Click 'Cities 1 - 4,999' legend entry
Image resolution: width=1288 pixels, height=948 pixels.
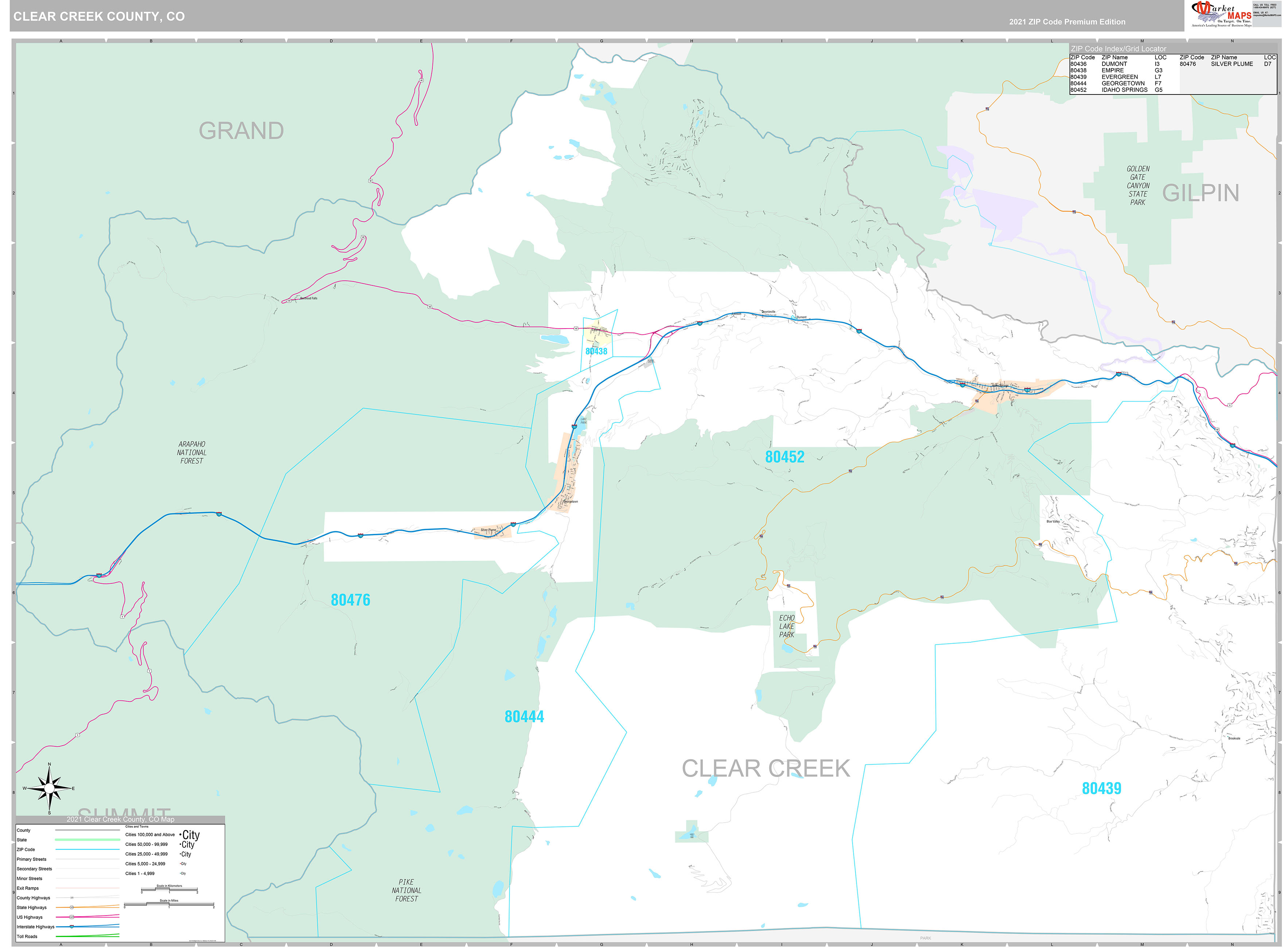tap(140, 873)
